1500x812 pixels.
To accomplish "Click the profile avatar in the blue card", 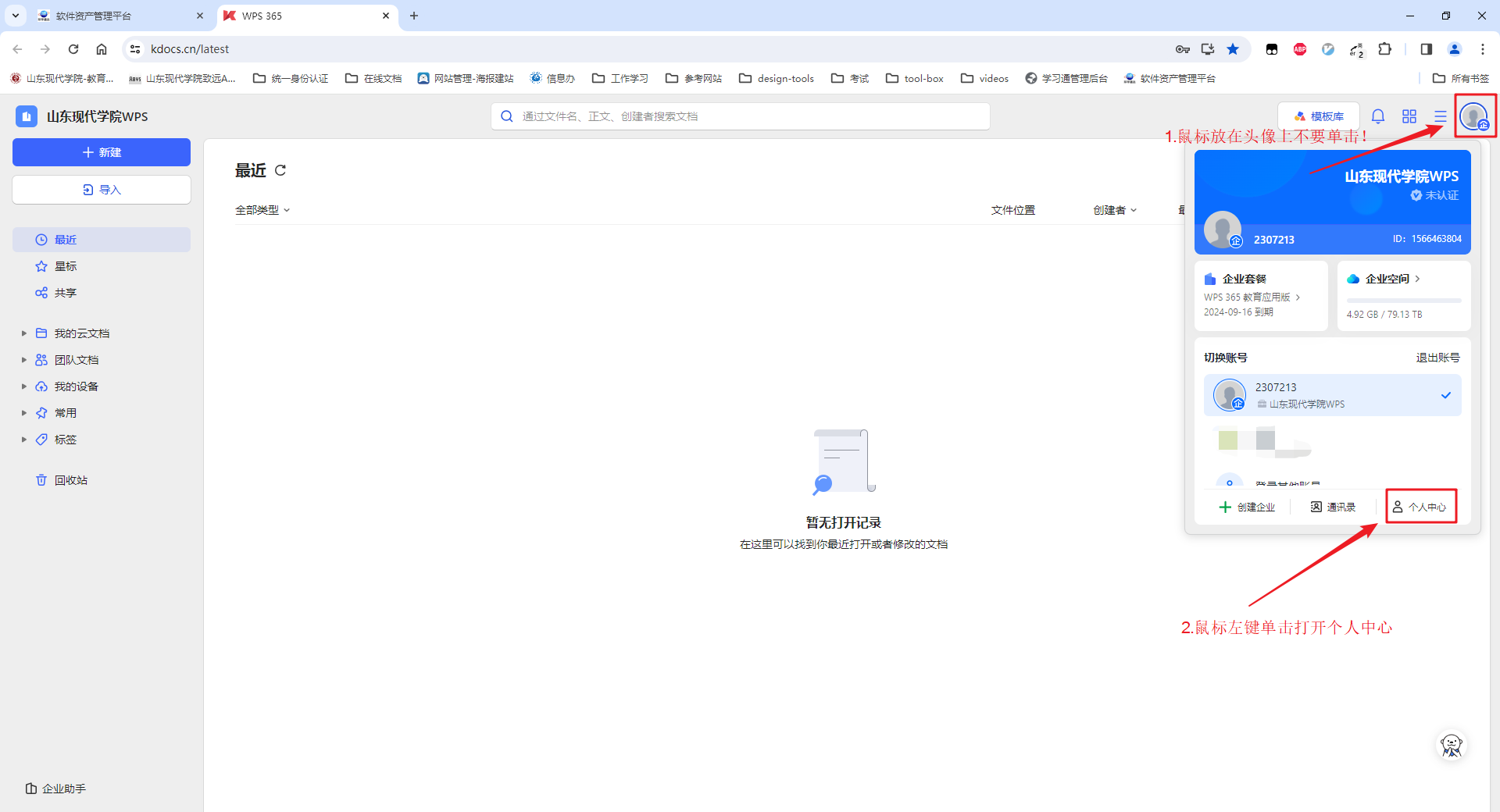I will pos(1223,230).
